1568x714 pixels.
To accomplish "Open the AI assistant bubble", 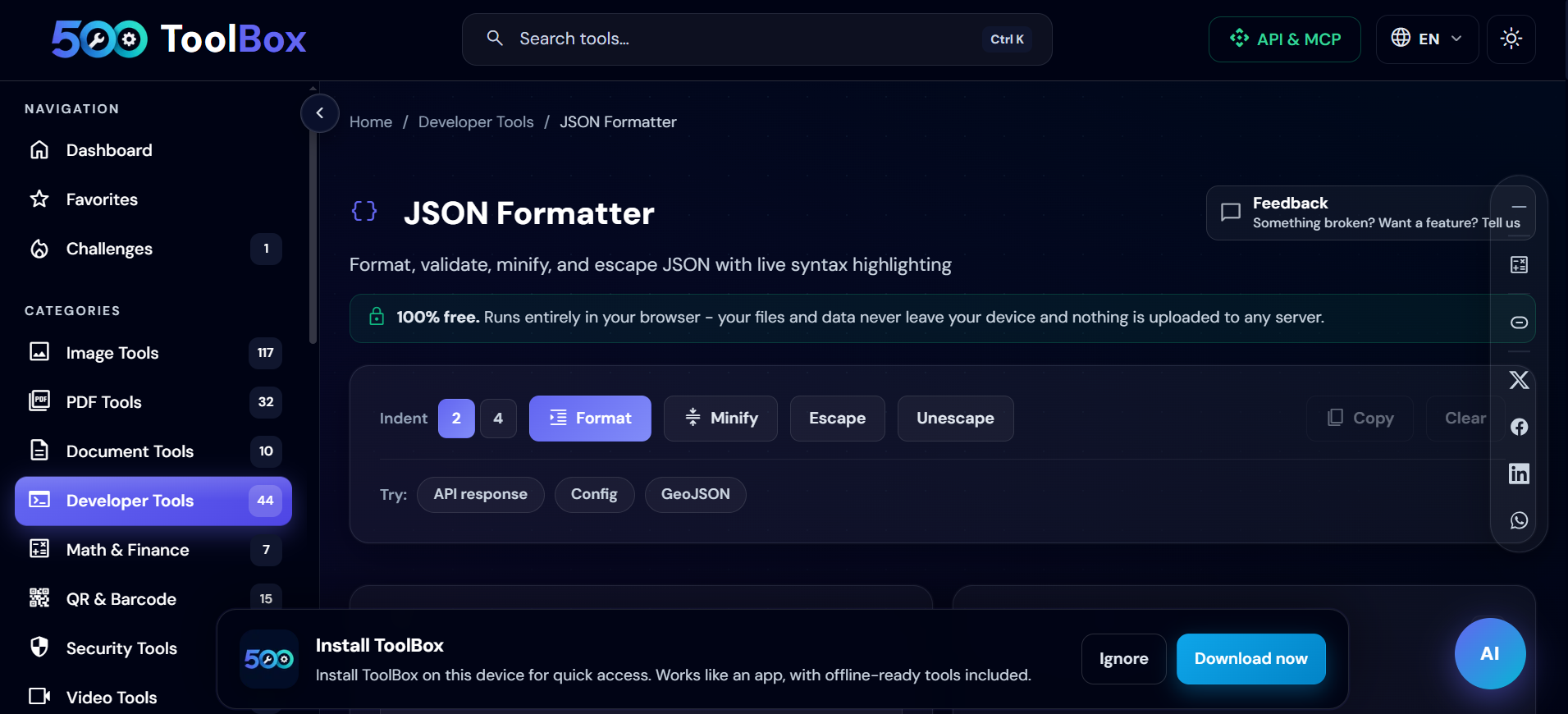I will [x=1490, y=653].
